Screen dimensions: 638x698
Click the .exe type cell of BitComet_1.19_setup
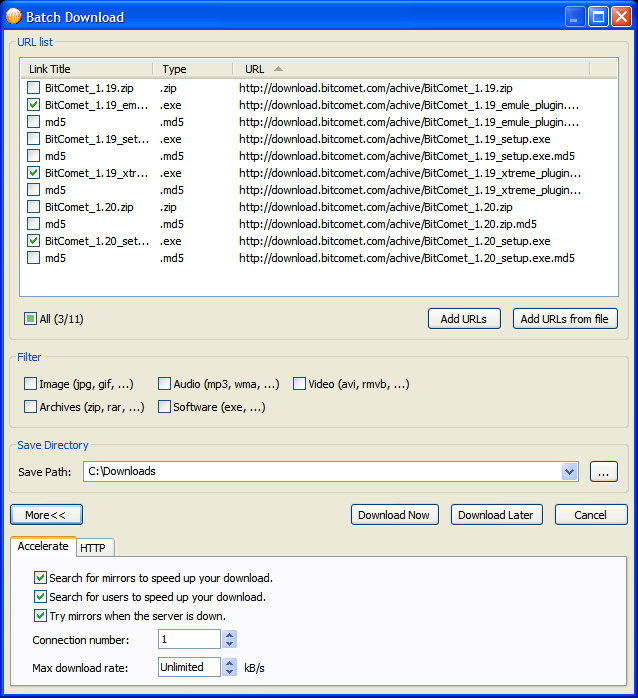click(x=171, y=139)
